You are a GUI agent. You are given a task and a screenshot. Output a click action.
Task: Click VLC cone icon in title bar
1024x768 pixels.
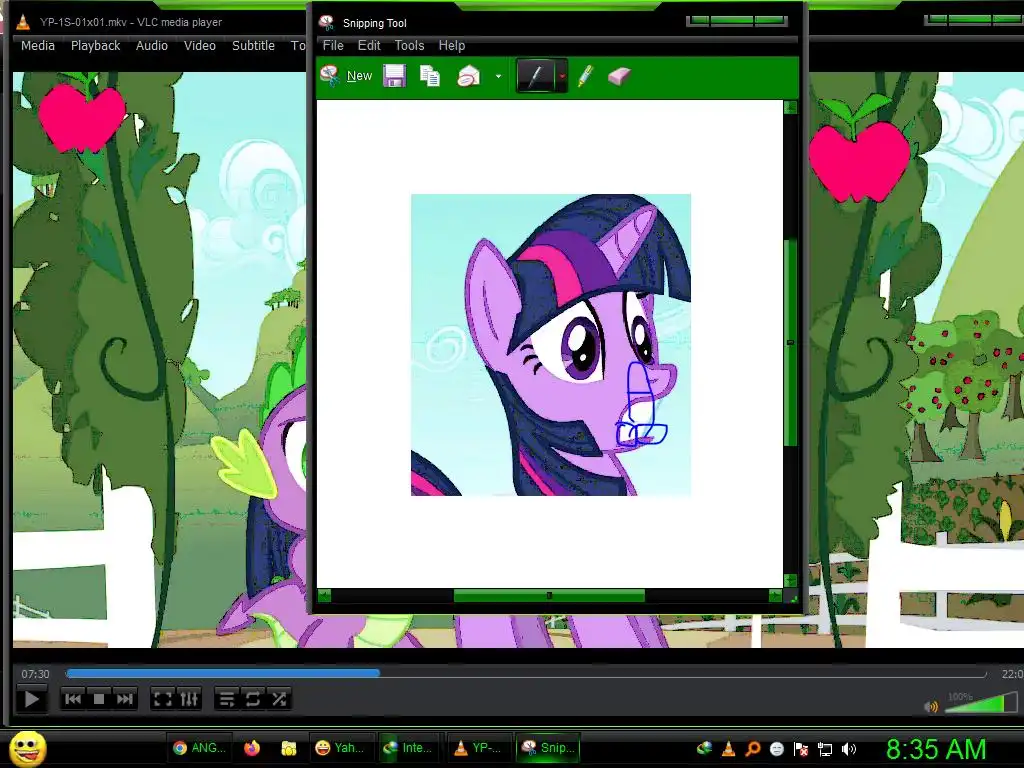click(23, 22)
